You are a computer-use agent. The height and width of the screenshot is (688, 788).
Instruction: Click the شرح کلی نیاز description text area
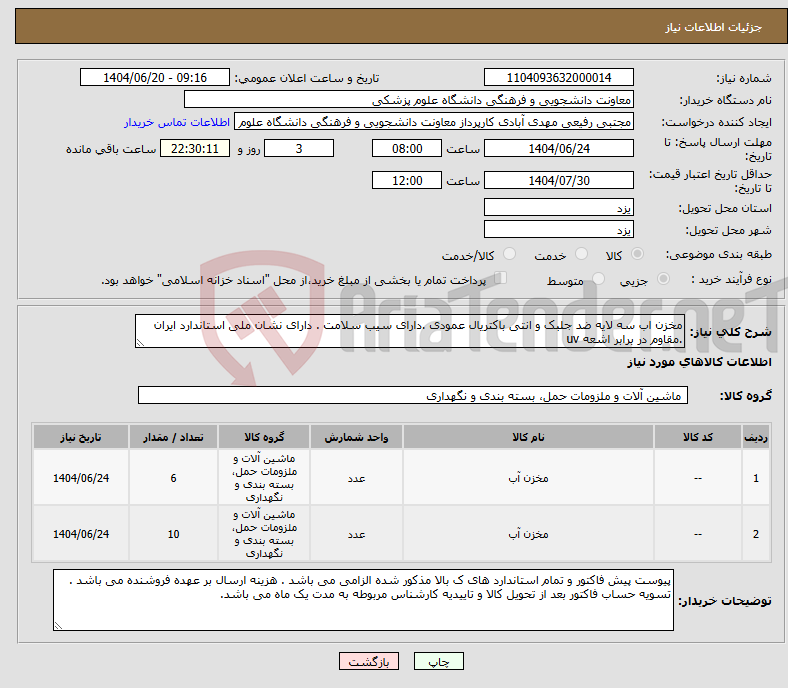coord(410,332)
